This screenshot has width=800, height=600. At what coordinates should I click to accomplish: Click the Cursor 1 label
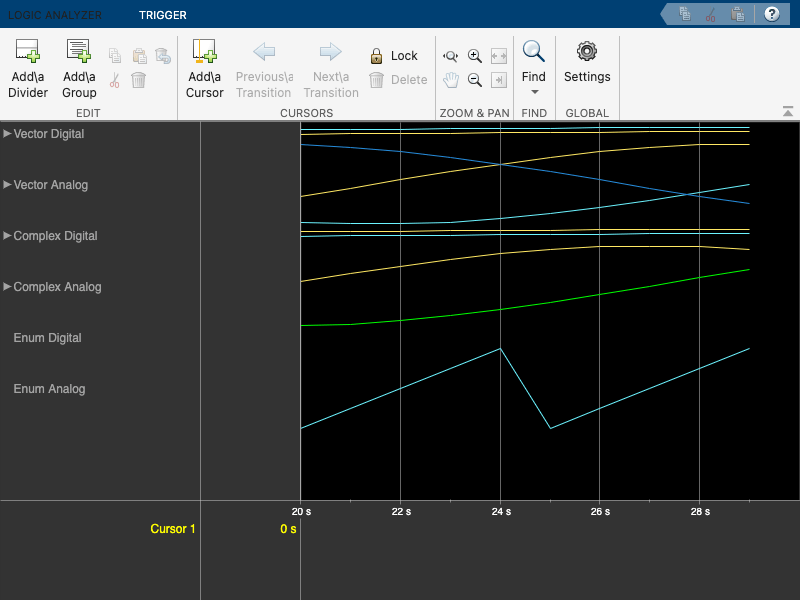click(173, 528)
